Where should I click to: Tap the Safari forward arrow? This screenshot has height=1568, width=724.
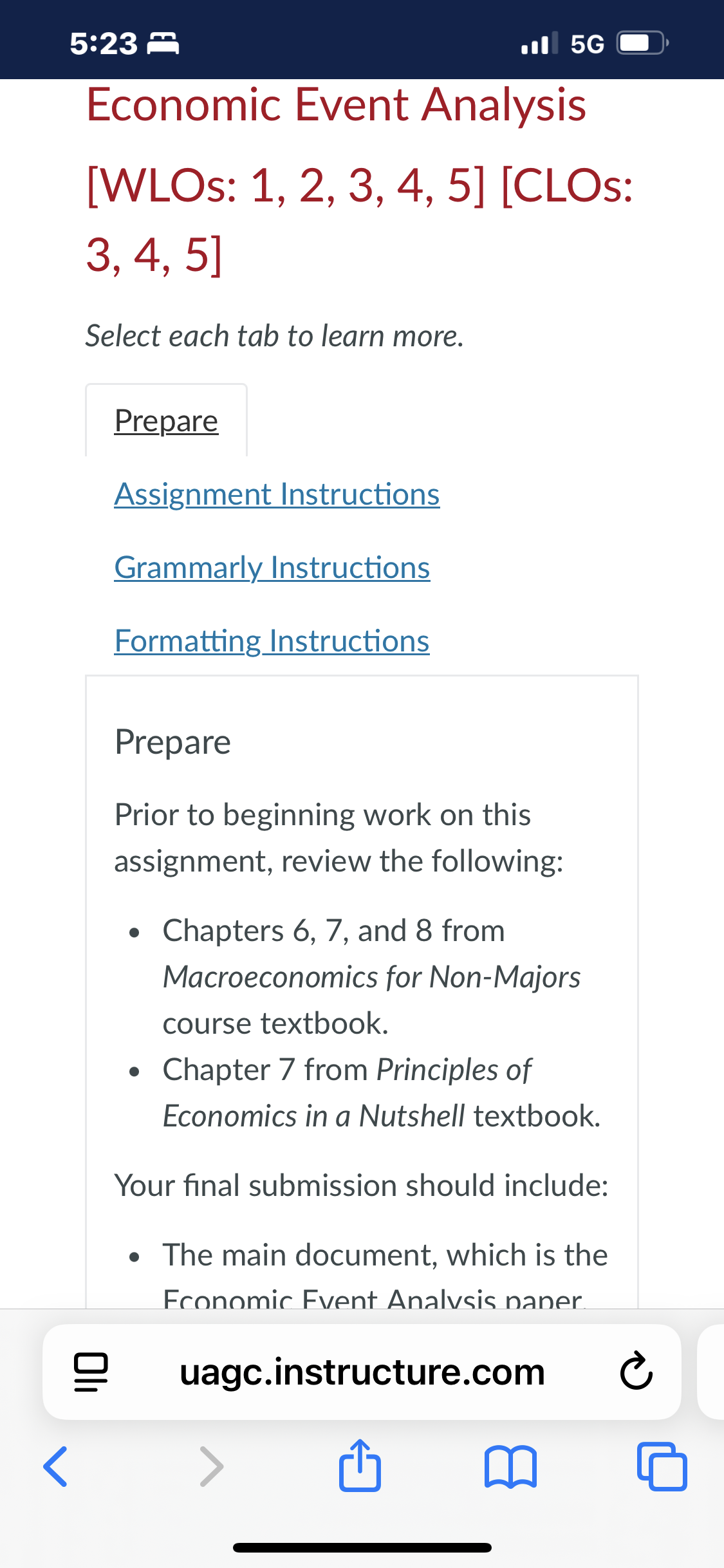[x=212, y=1467]
